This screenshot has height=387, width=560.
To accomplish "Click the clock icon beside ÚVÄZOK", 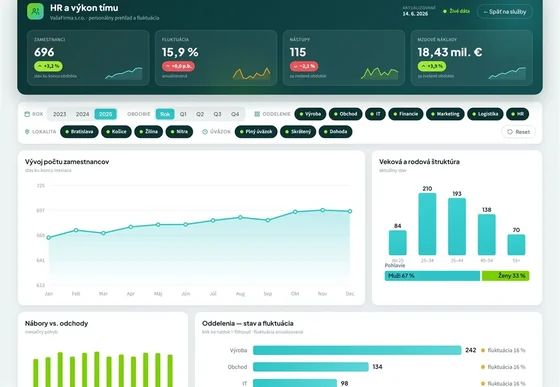I will [x=205, y=132].
